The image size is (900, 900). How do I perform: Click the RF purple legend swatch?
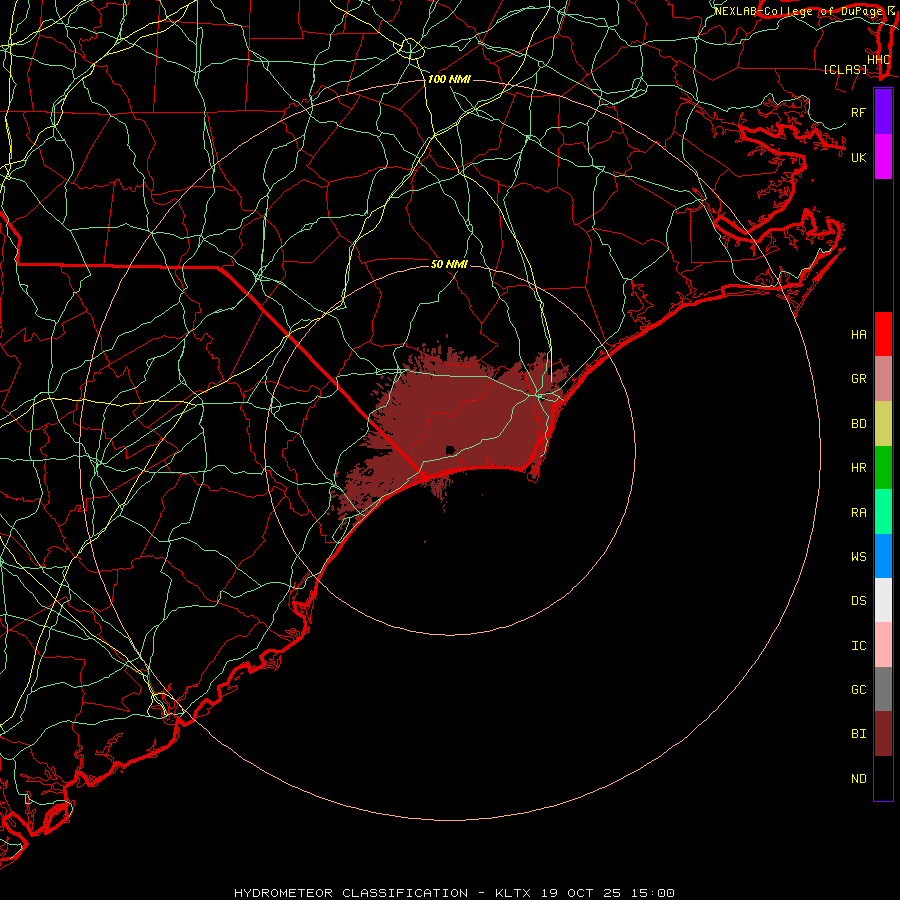pyautogui.click(x=883, y=112)
